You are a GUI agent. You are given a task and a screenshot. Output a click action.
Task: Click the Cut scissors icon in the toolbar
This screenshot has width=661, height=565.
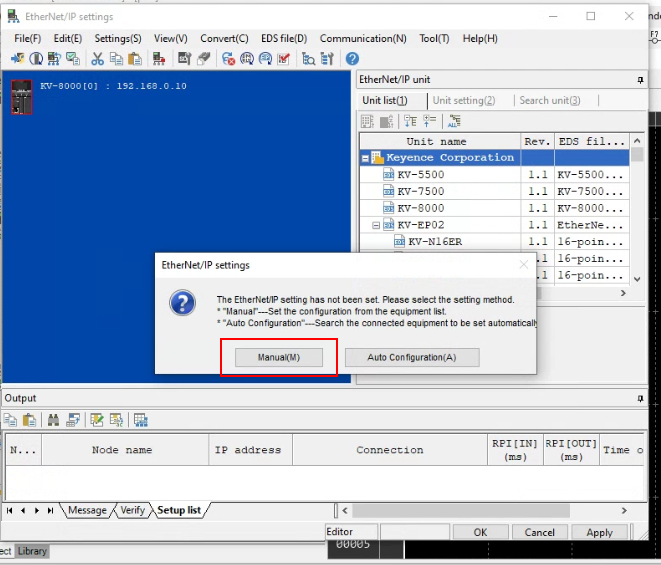click(x=97, y=59)
